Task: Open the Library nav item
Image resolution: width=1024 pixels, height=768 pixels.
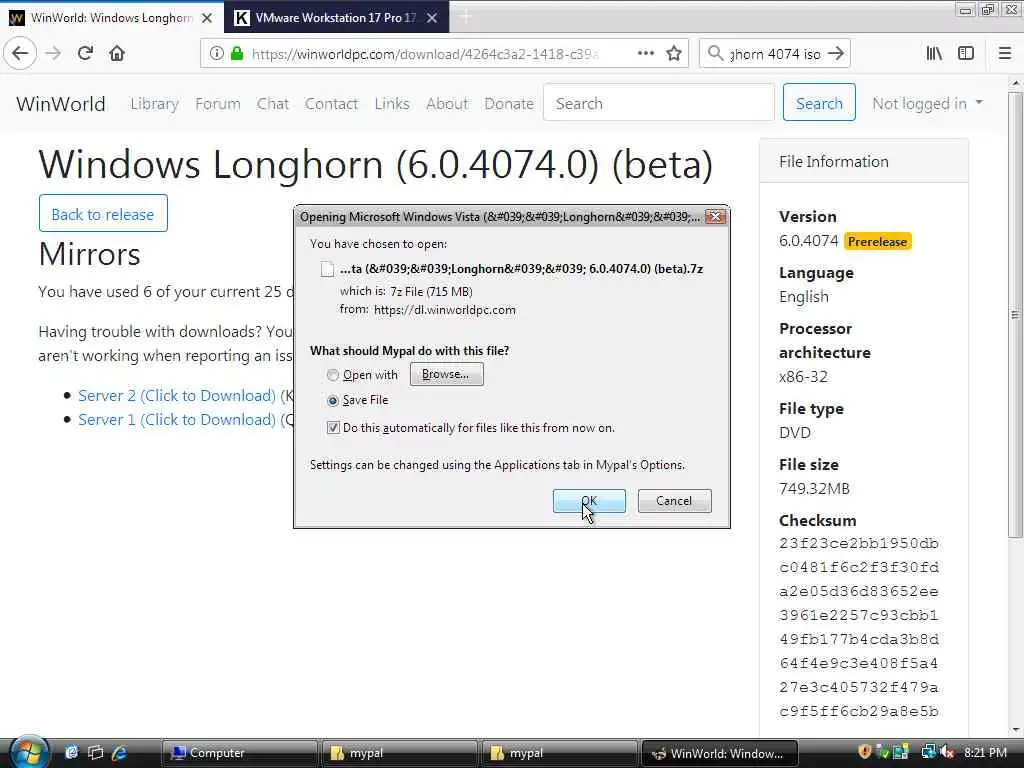Action: 154,103
